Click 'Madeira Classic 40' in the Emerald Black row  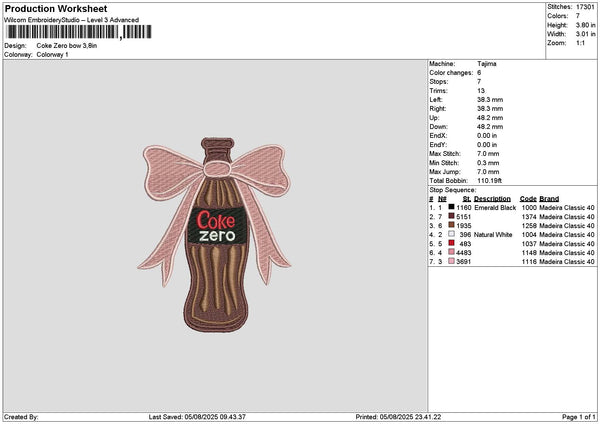(x=567, y=208)
